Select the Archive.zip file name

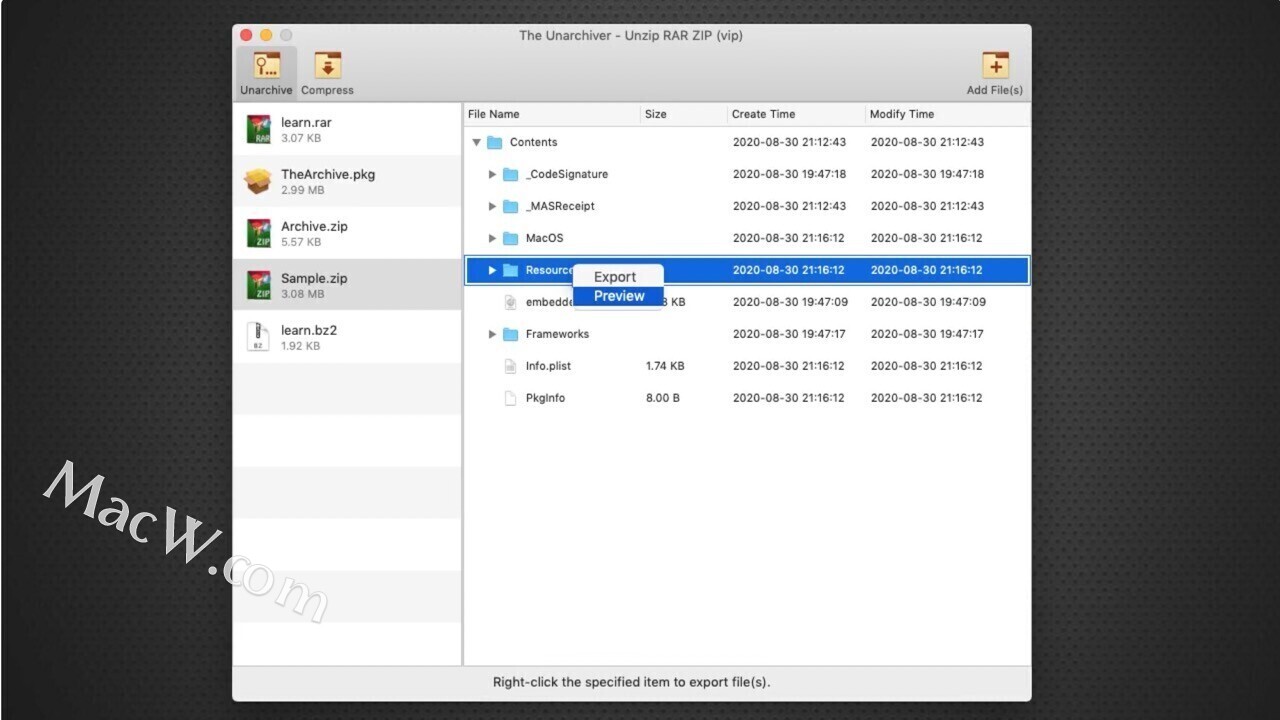[314, 226]
